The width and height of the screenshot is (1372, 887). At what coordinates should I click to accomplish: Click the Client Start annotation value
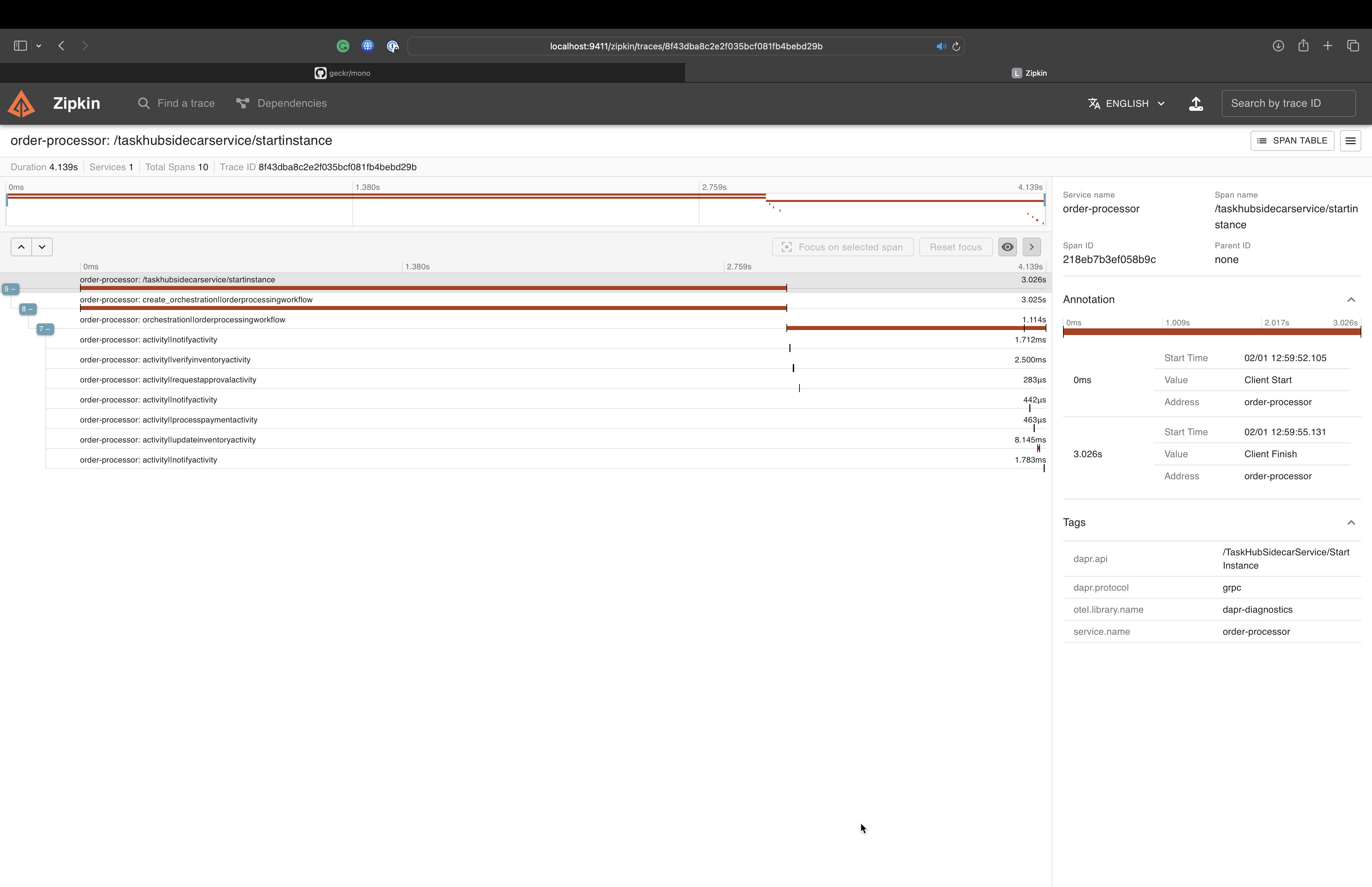click(x=1268, y=380)
